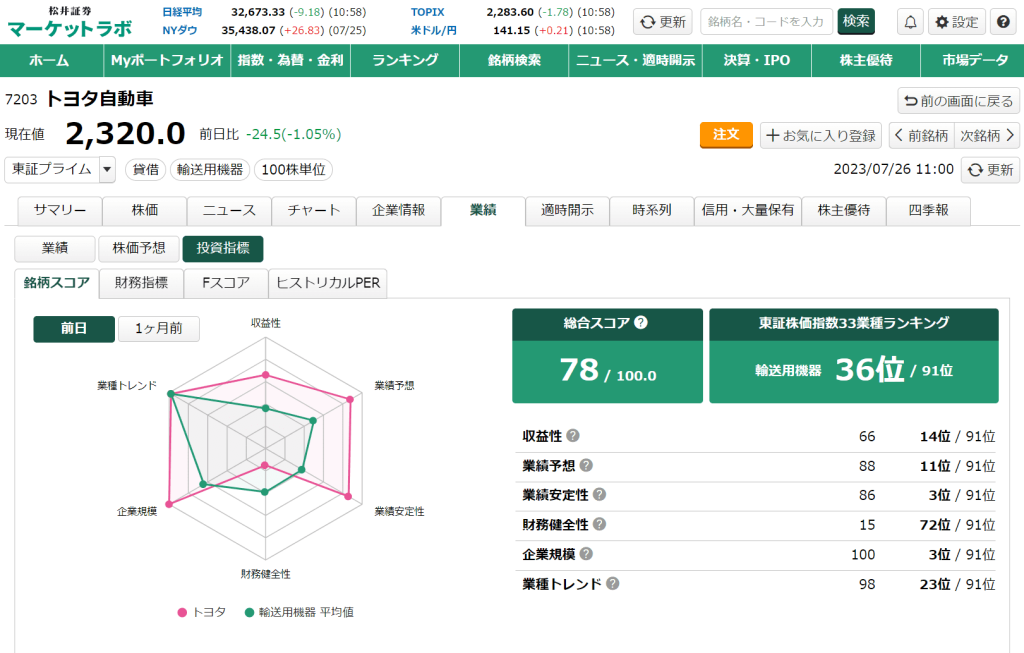Switch to サマリー tab
1024x653 pixels.
[x=60, y=210]
